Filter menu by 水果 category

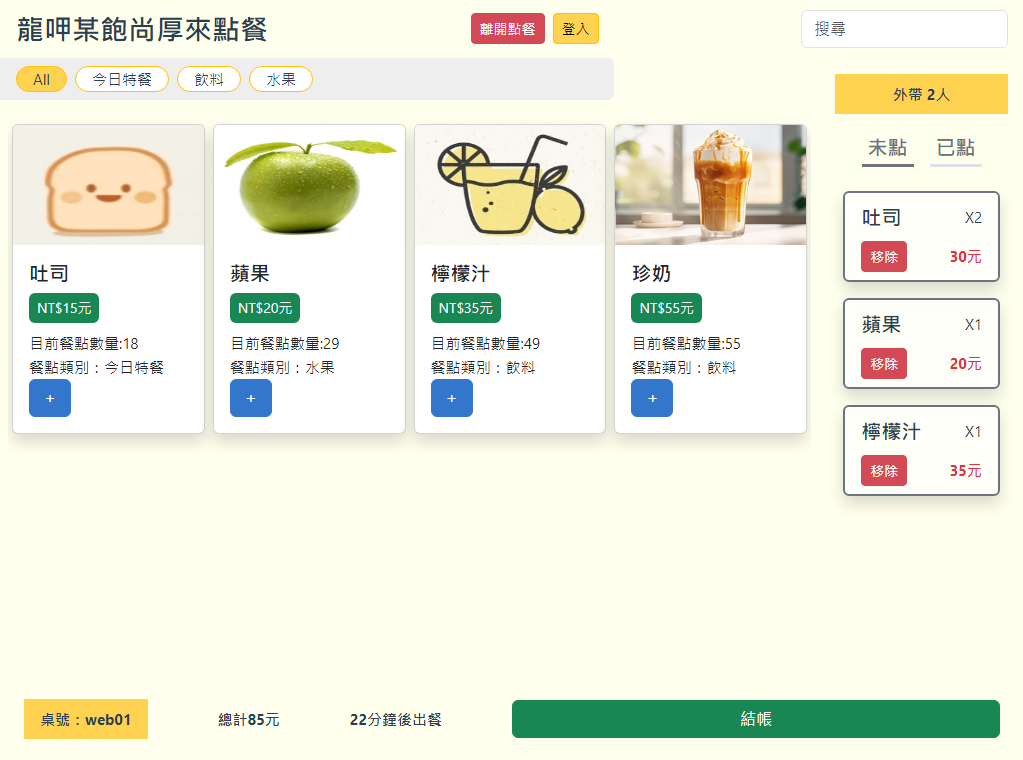click(x=281, y=80)
